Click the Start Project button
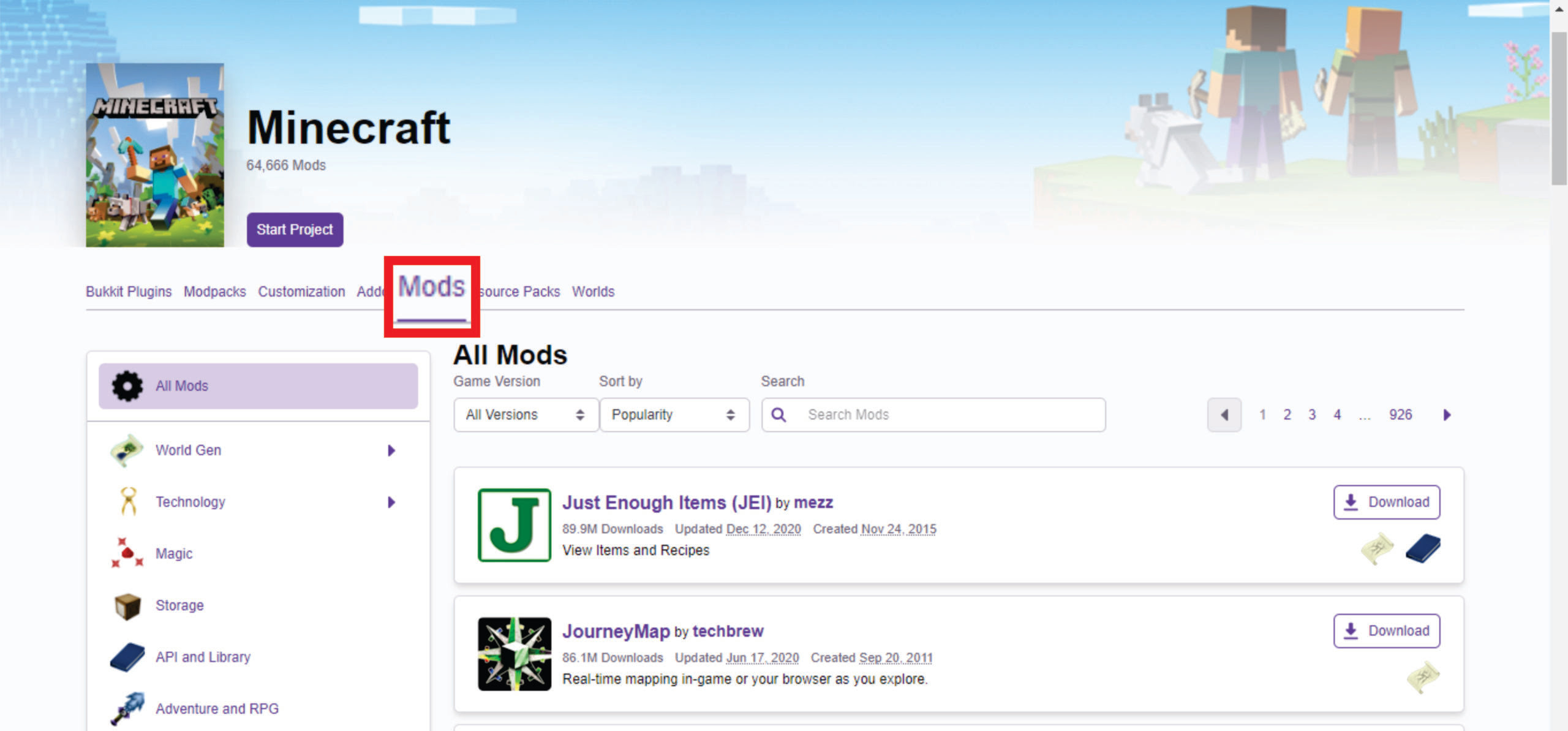Viewport: 1568px width, 731px height. tap(295, 230)
